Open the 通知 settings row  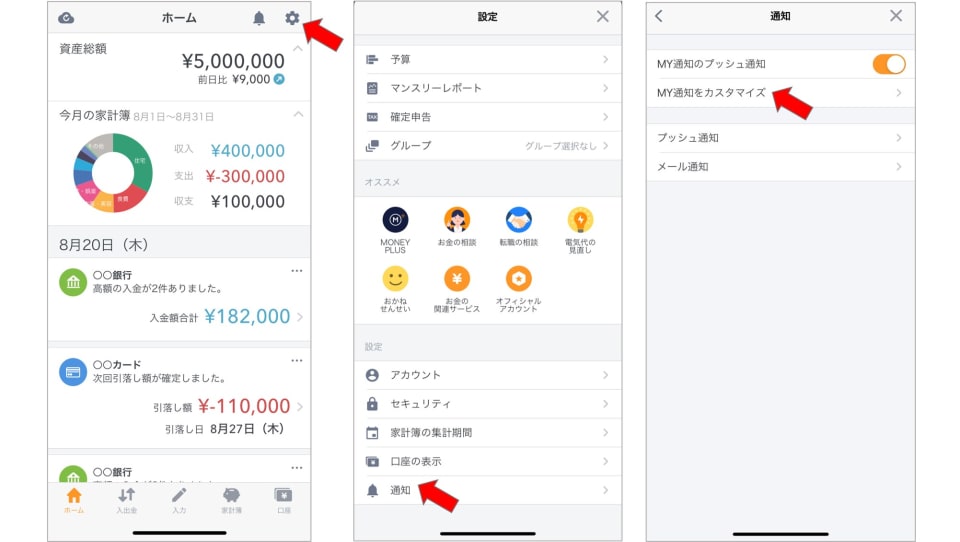(x=487, y=490)
